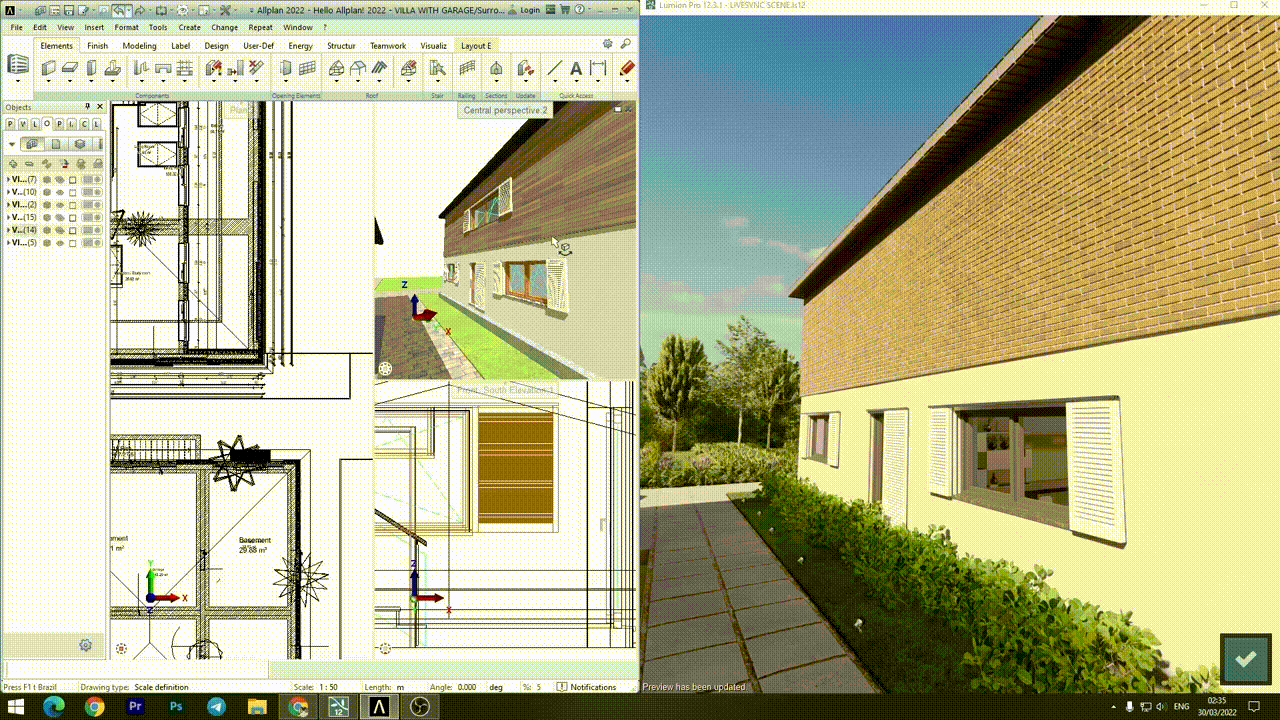Tick the checkbox in the row with (15)
1280x720 pixels.
click(72, 217)
